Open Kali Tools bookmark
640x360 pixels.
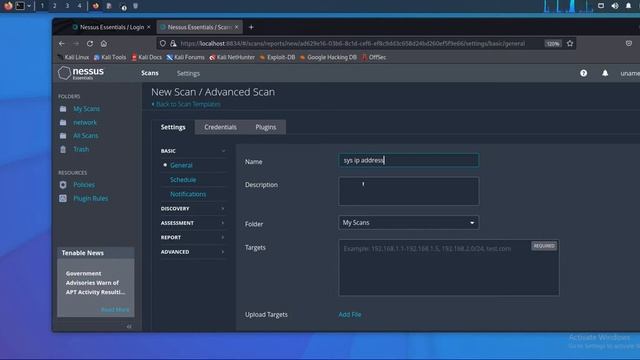[x=110, y=57]
